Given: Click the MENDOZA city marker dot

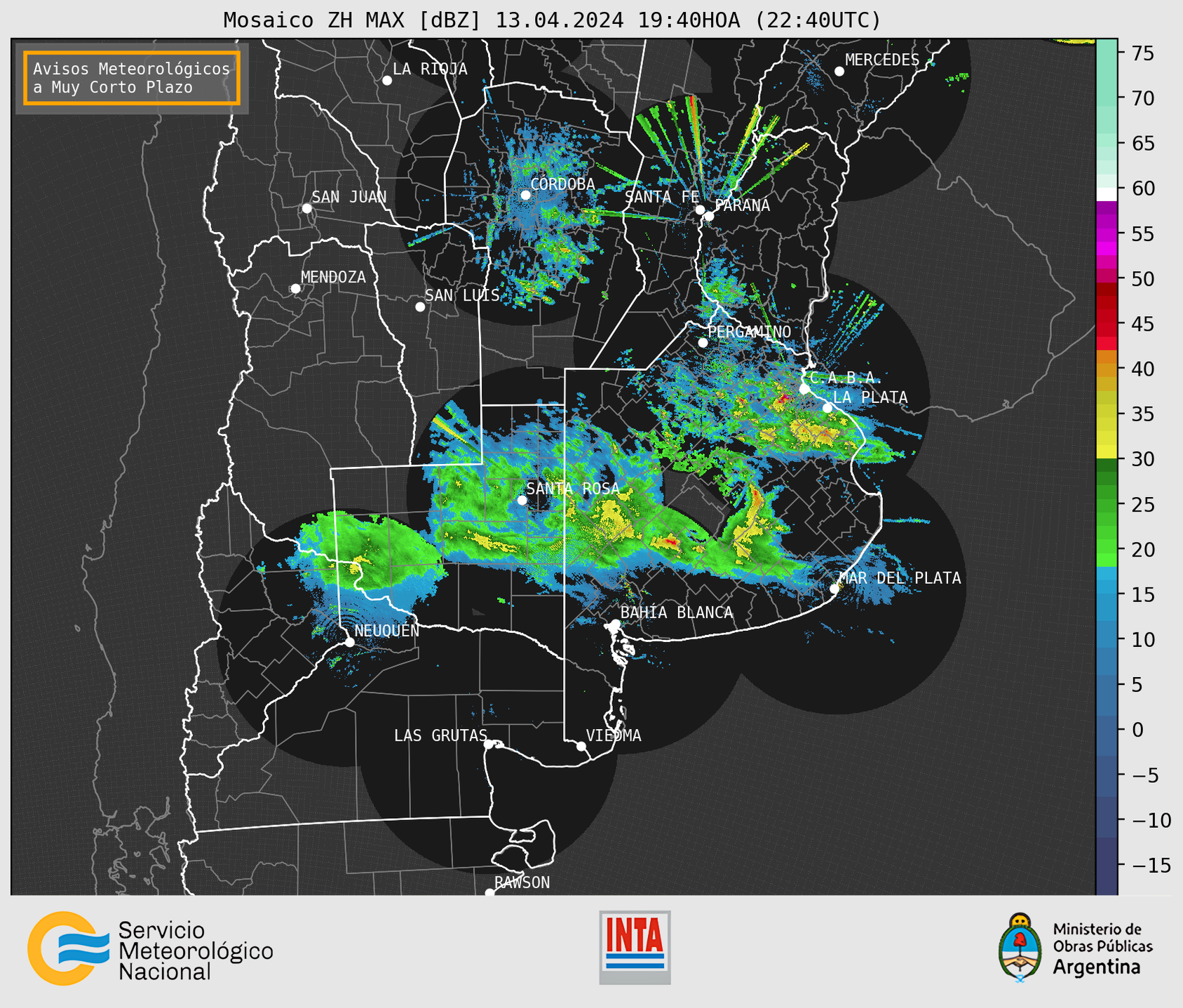Looking at the screenshot, I should [x=296, y=289].
